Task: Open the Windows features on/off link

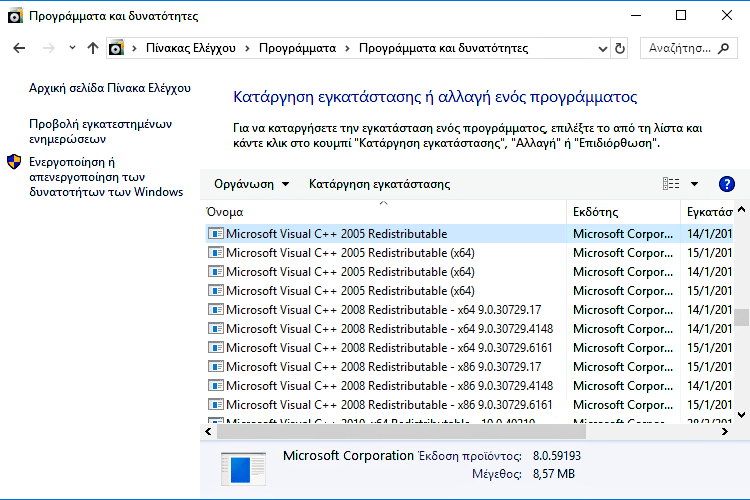Action: (106, 177)
